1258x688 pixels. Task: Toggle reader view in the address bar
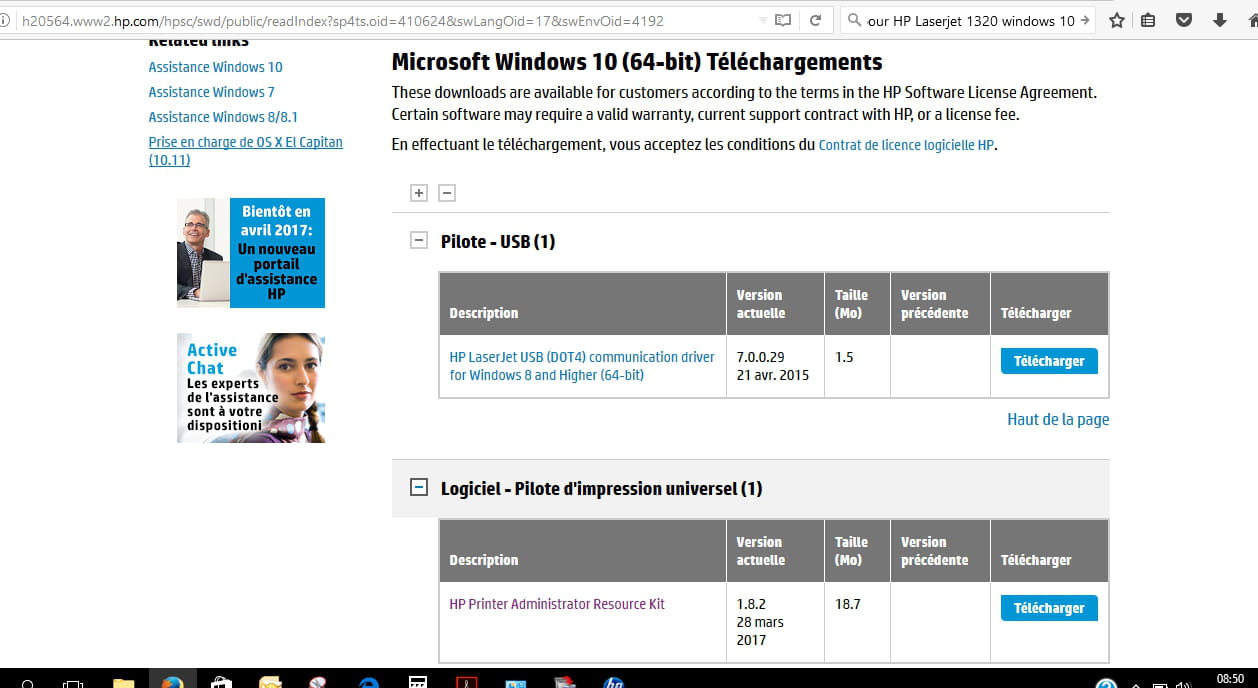coord(783,20)
